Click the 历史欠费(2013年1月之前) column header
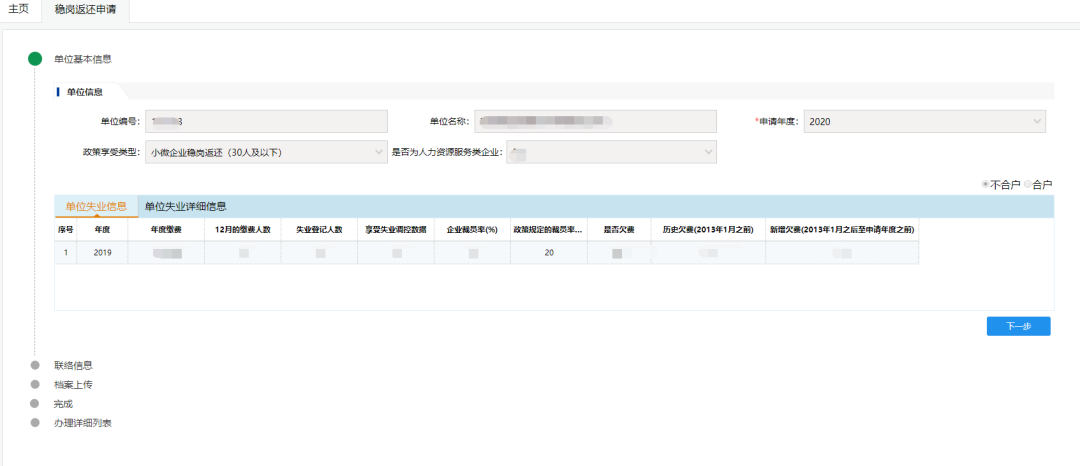Viewport: 1080px width, 466px height. point(708,230)
